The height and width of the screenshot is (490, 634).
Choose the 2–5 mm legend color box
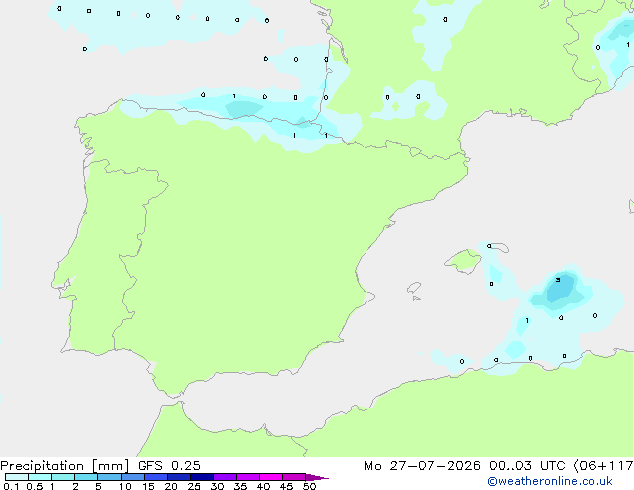pyautogui.click(x=86, y=477)
